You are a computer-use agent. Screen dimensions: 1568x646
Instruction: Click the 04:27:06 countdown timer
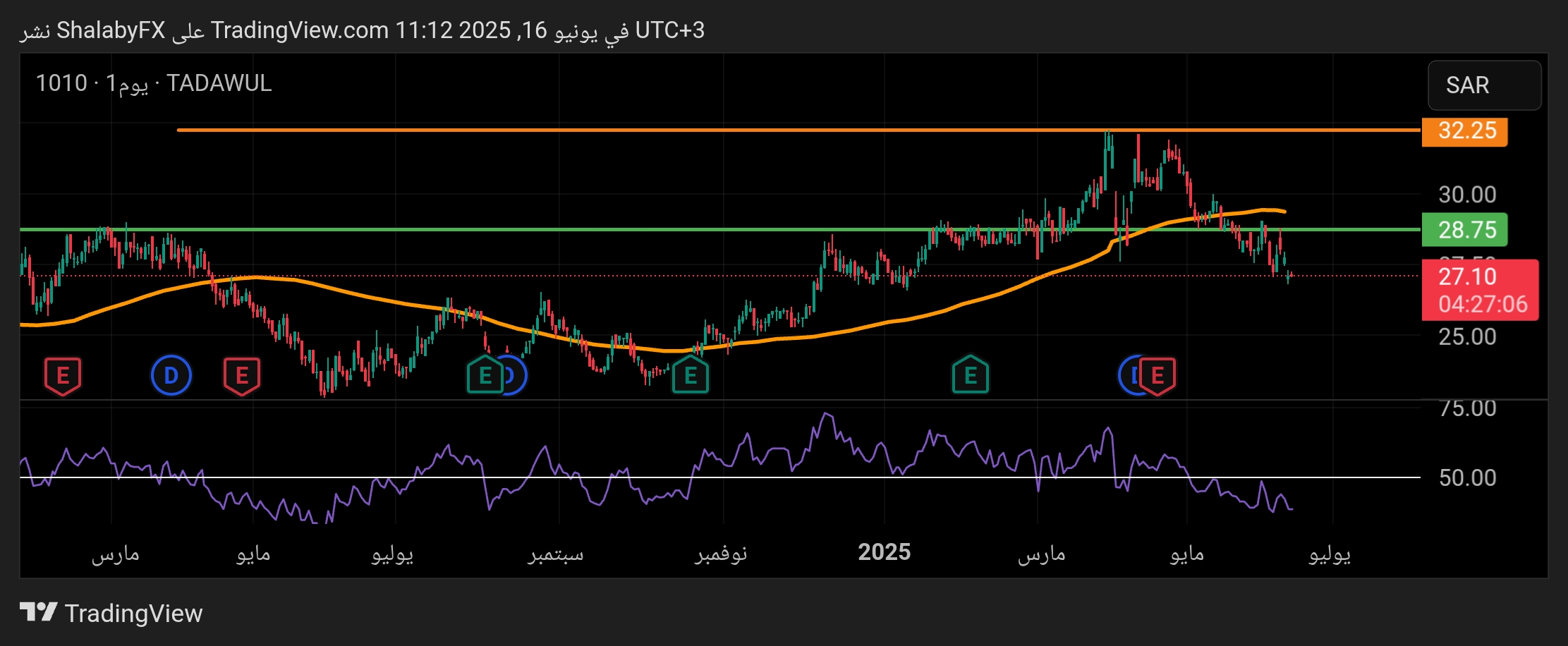[1483, 305]
